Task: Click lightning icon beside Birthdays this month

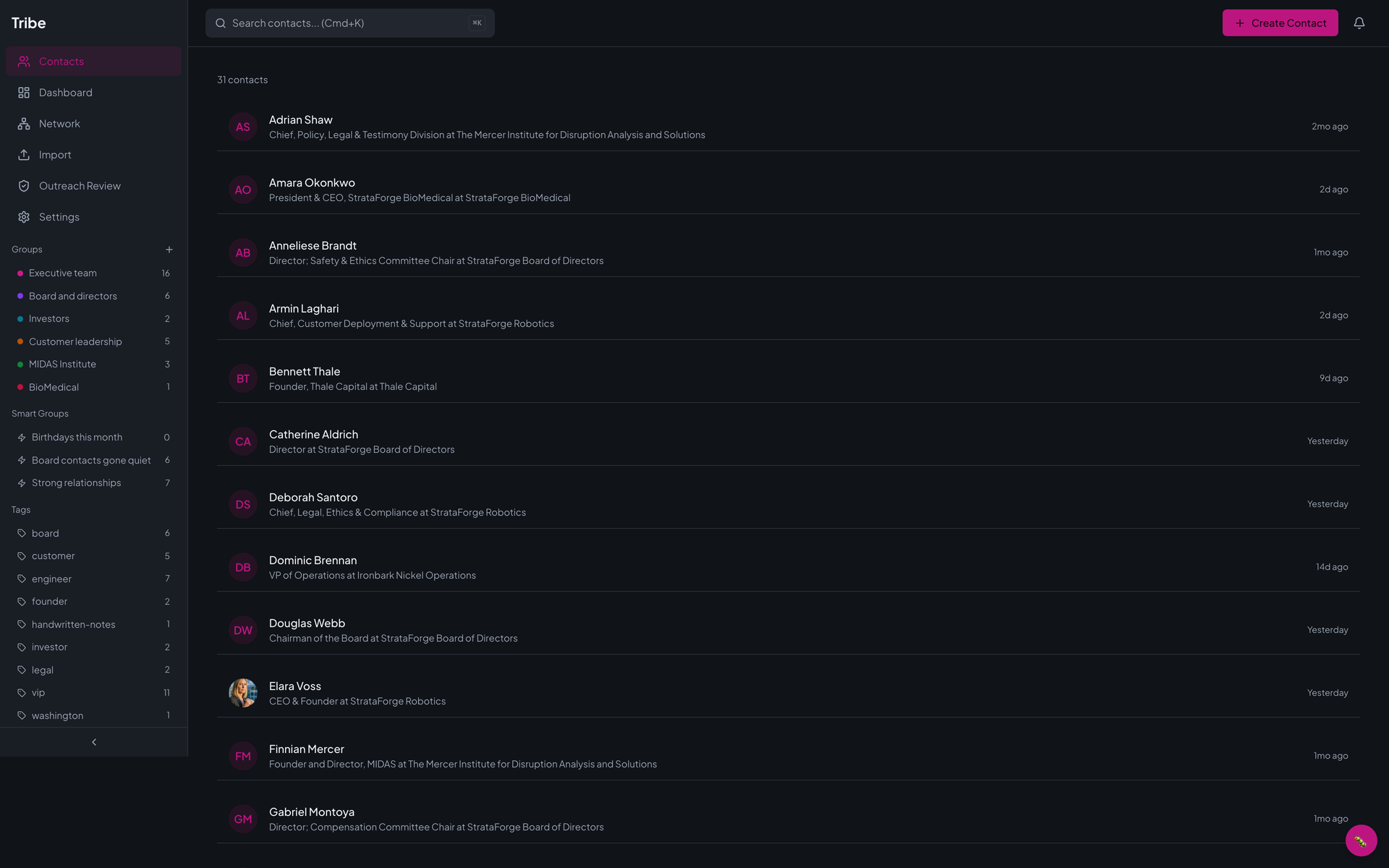Action: point(22,438)
